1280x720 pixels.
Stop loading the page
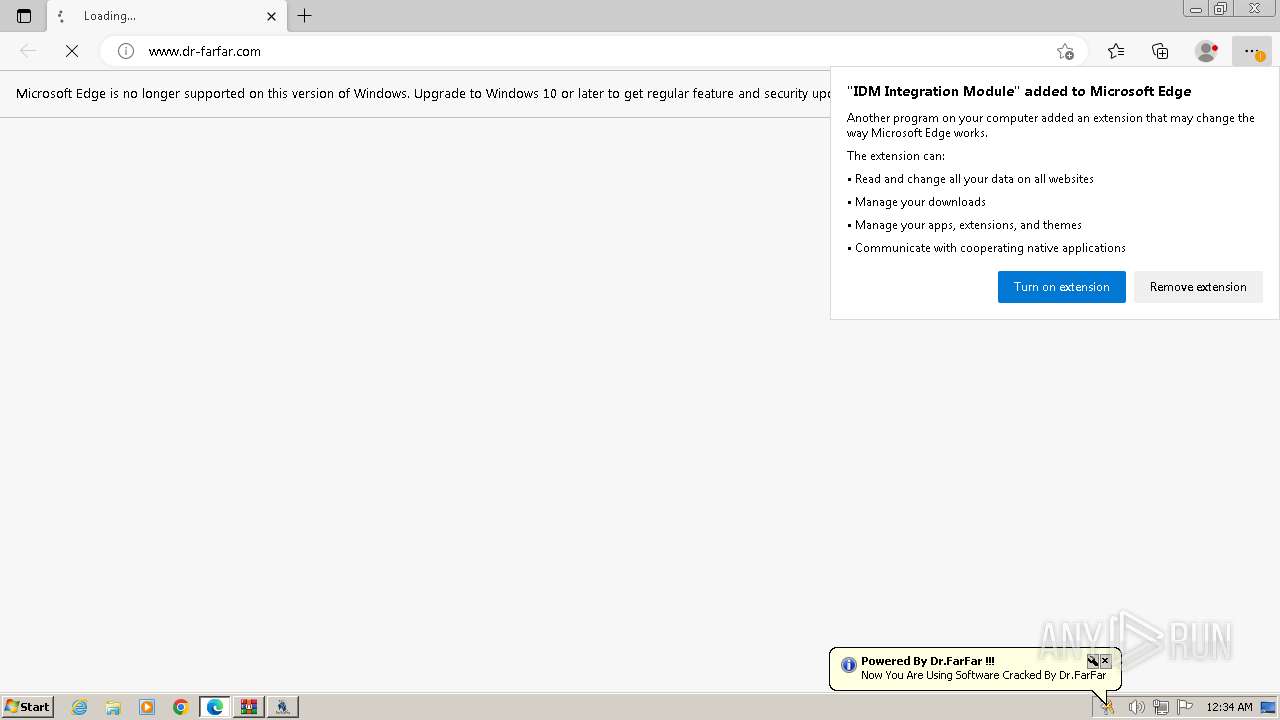coord(72,51)
